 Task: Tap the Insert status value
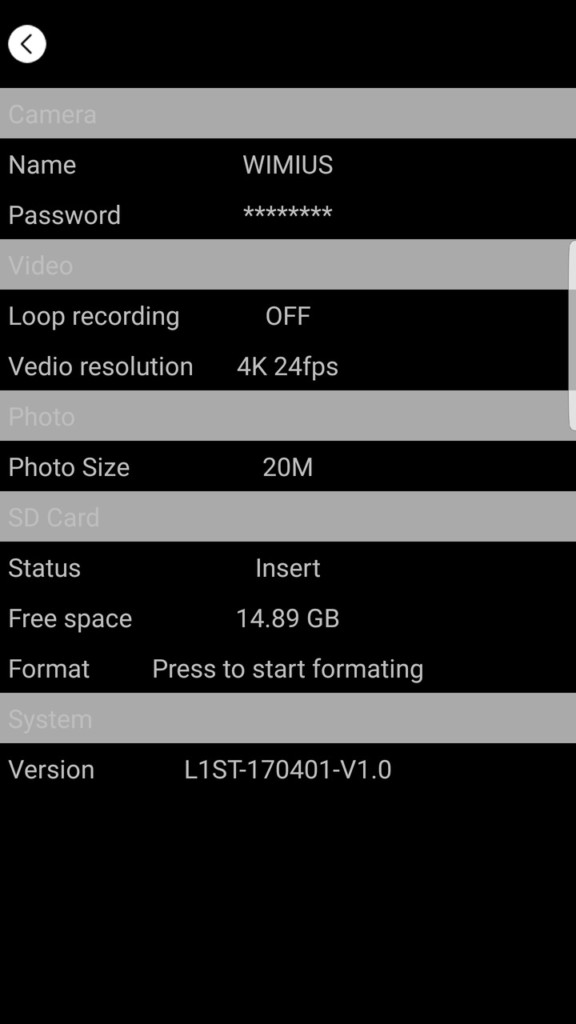coord(288,568)
